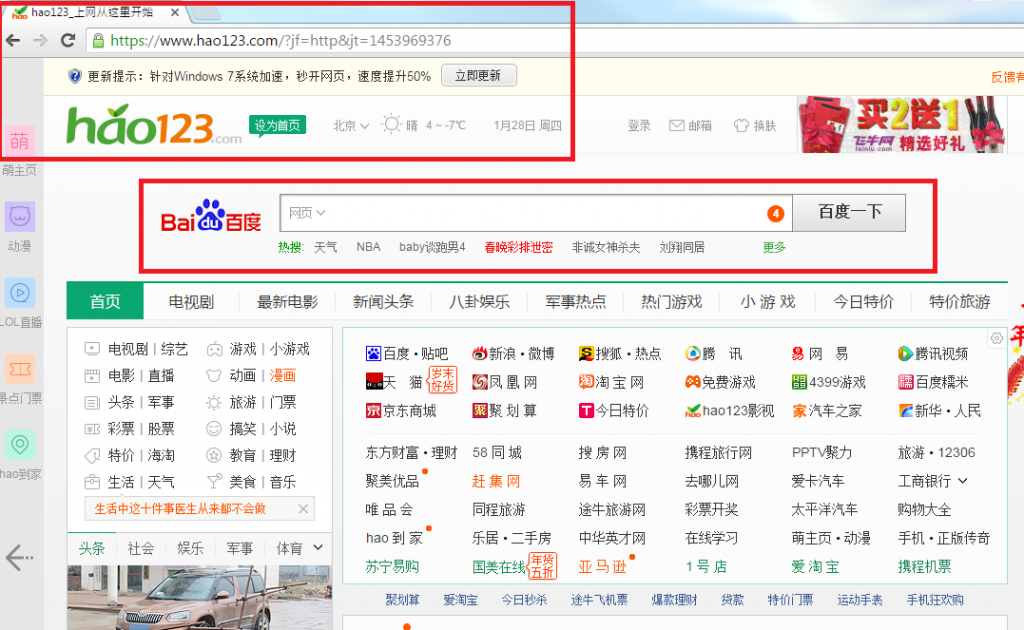Expand the news tabs chevron after 体育

click(x=318, y=548)
